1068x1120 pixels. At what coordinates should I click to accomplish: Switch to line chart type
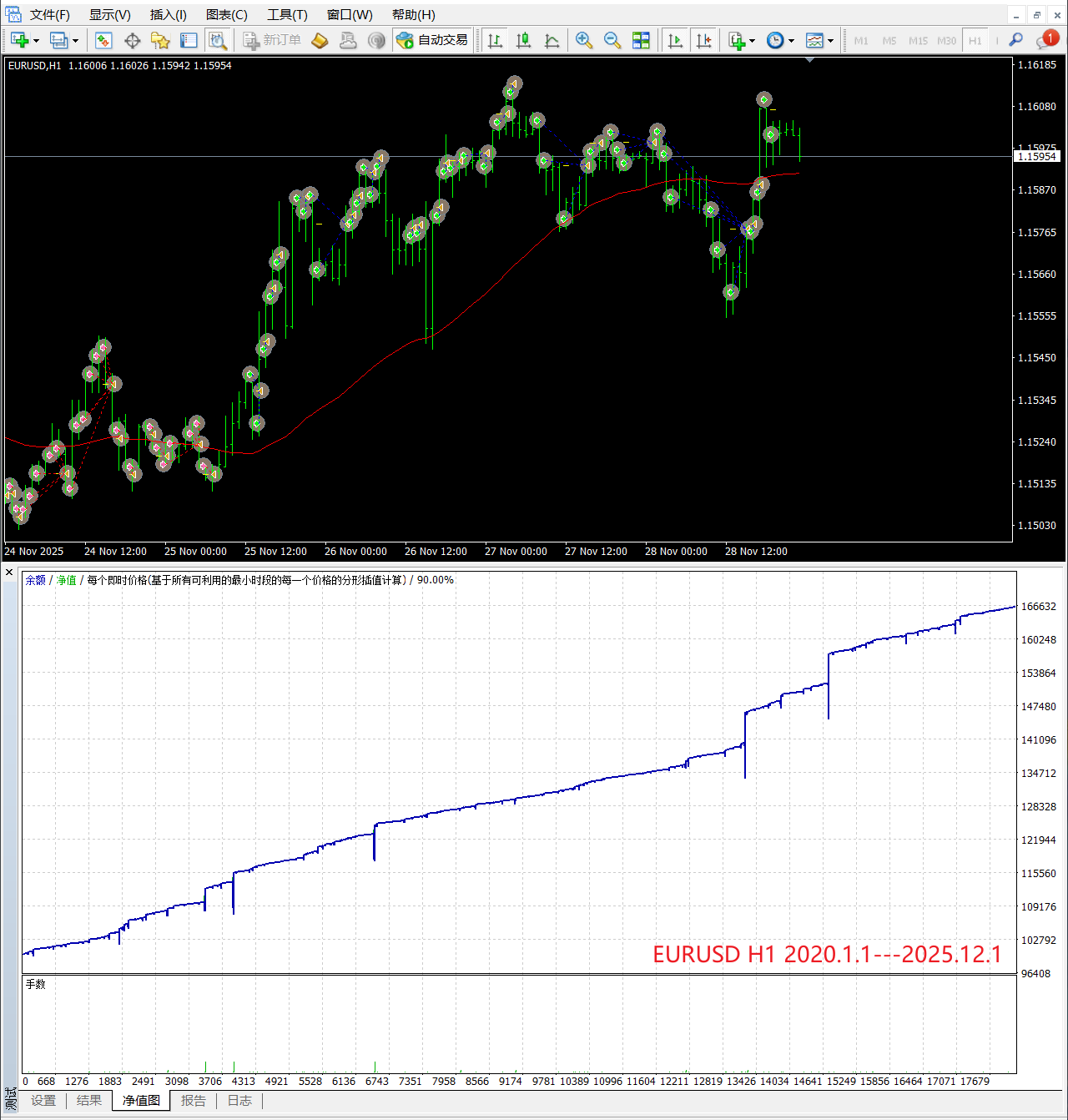pyautogui.click(x=552, y=40)
